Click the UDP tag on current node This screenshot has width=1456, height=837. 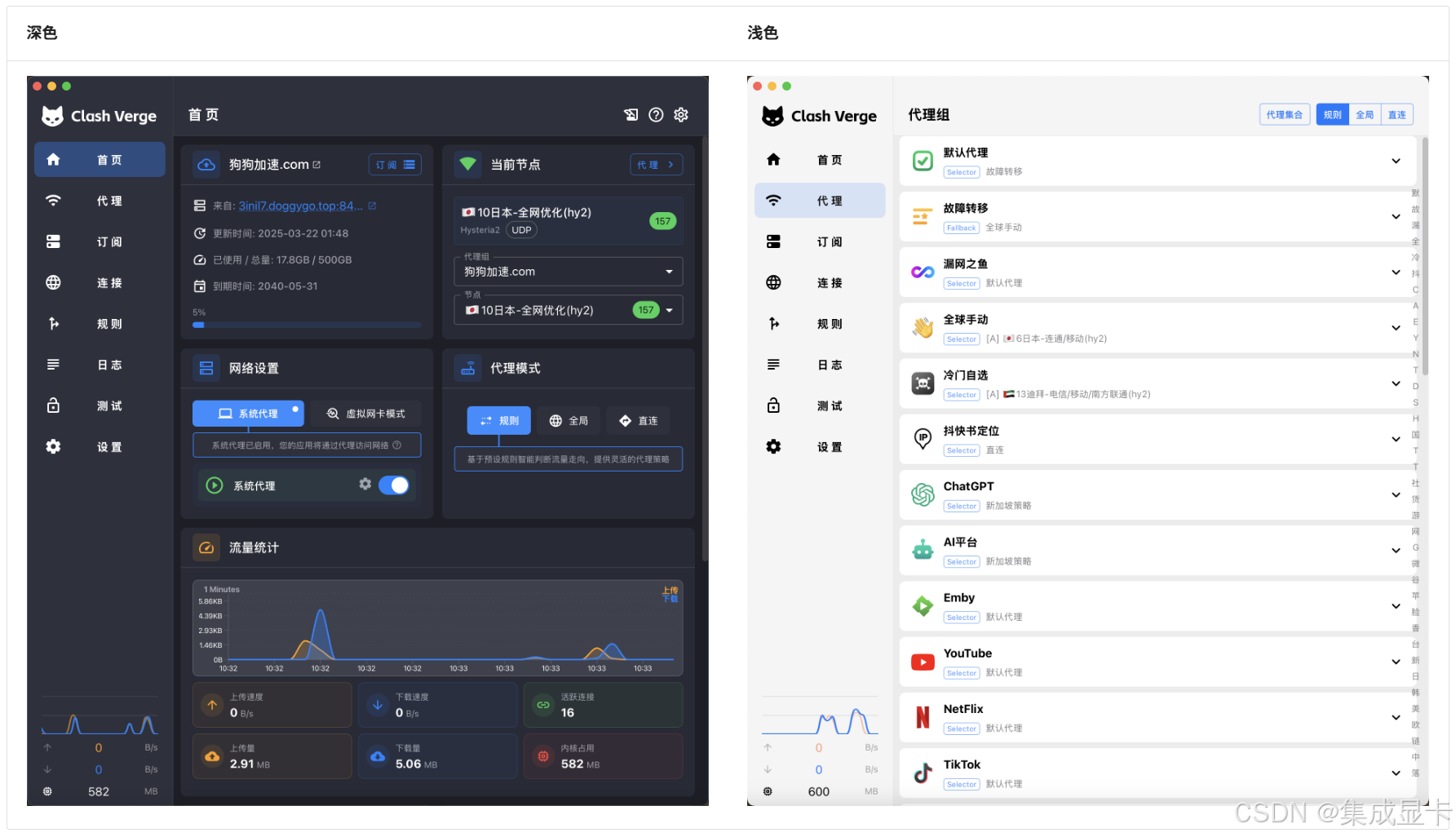(x=521, y=230)
